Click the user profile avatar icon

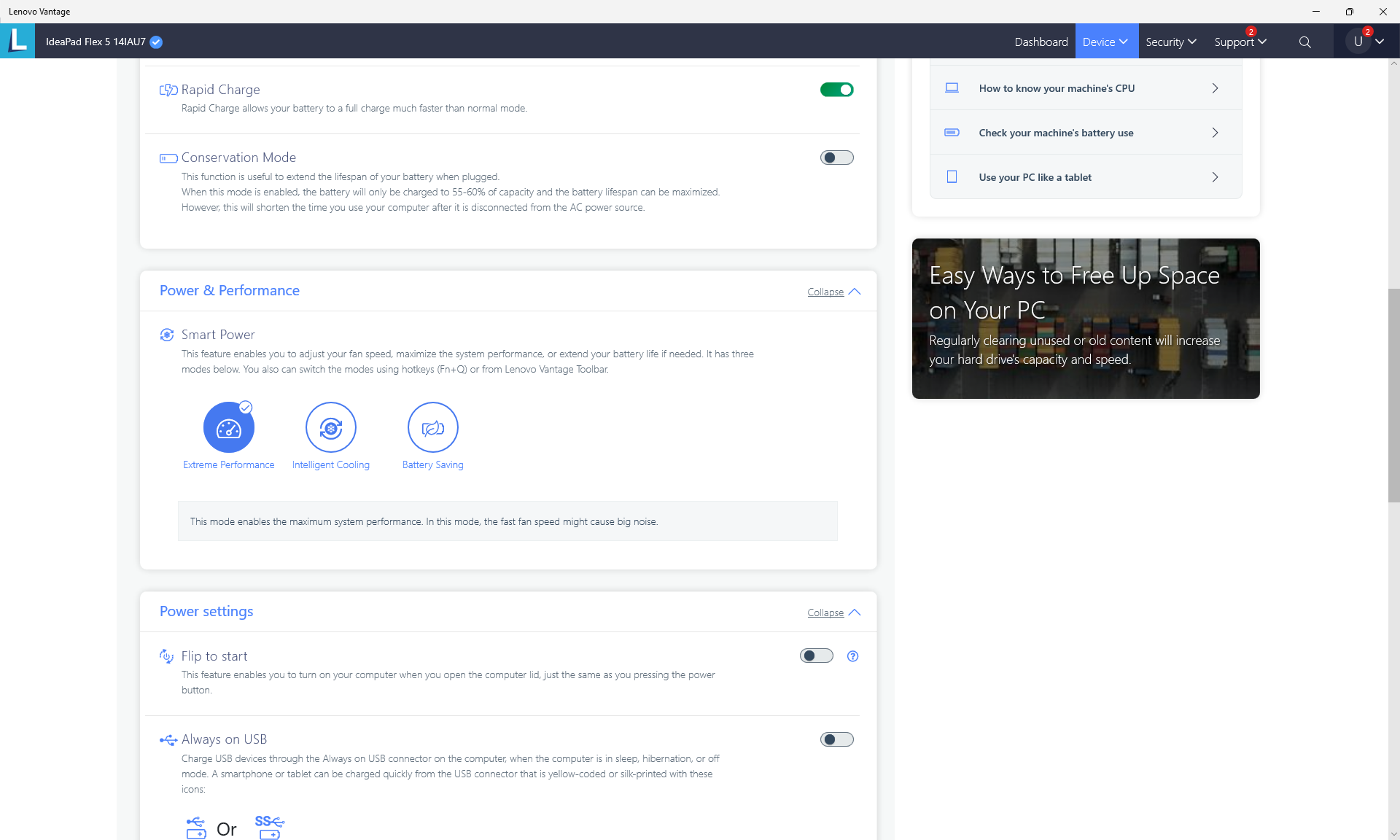[x=1358, y=42]
